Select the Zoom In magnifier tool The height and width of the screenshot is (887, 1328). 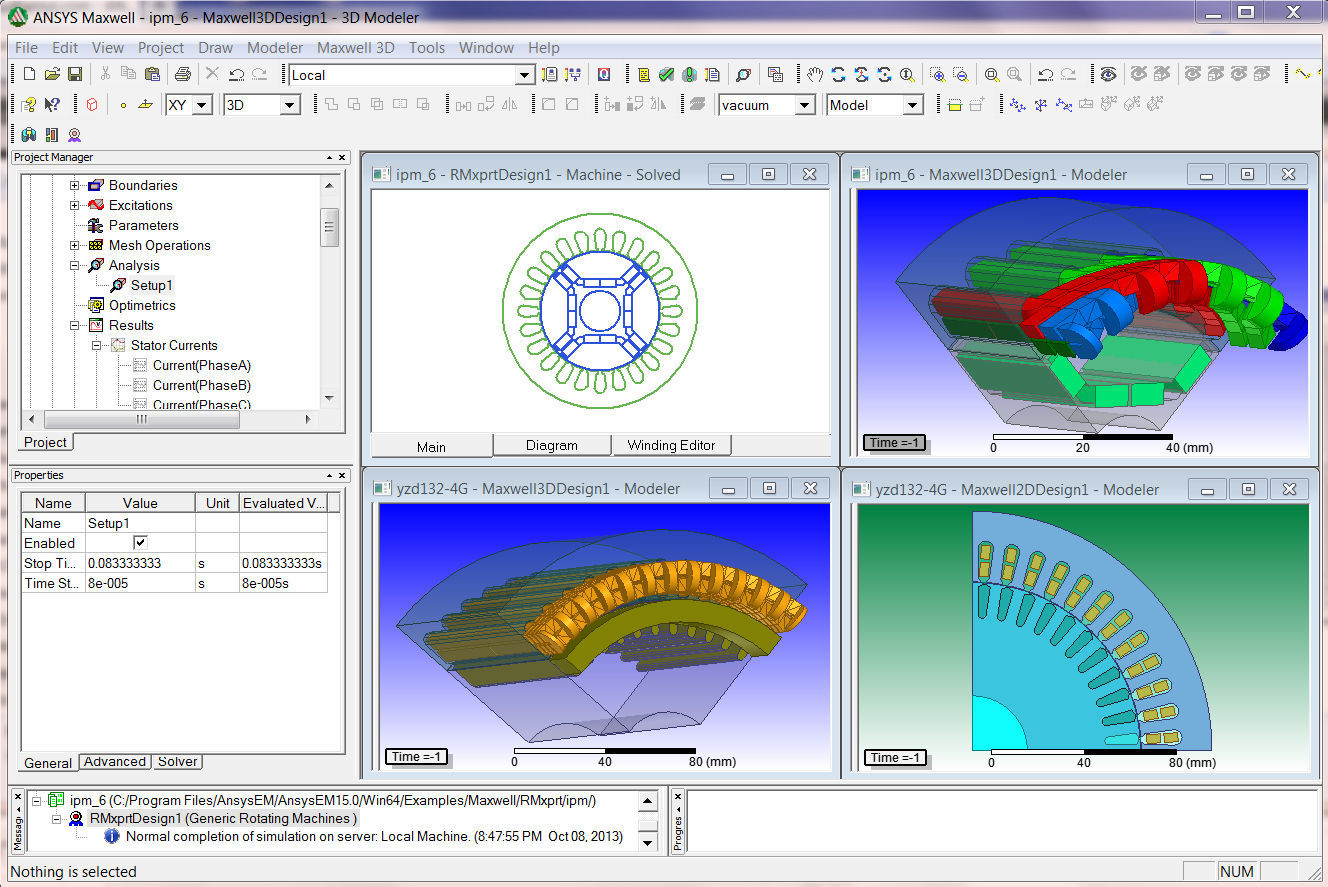coord(940,73)
